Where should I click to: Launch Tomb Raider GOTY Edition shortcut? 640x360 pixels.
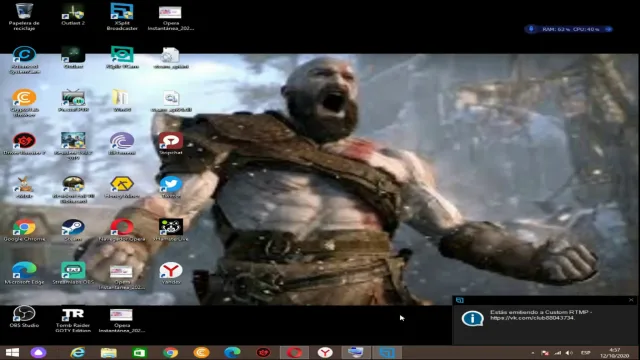tap(73, 319)
